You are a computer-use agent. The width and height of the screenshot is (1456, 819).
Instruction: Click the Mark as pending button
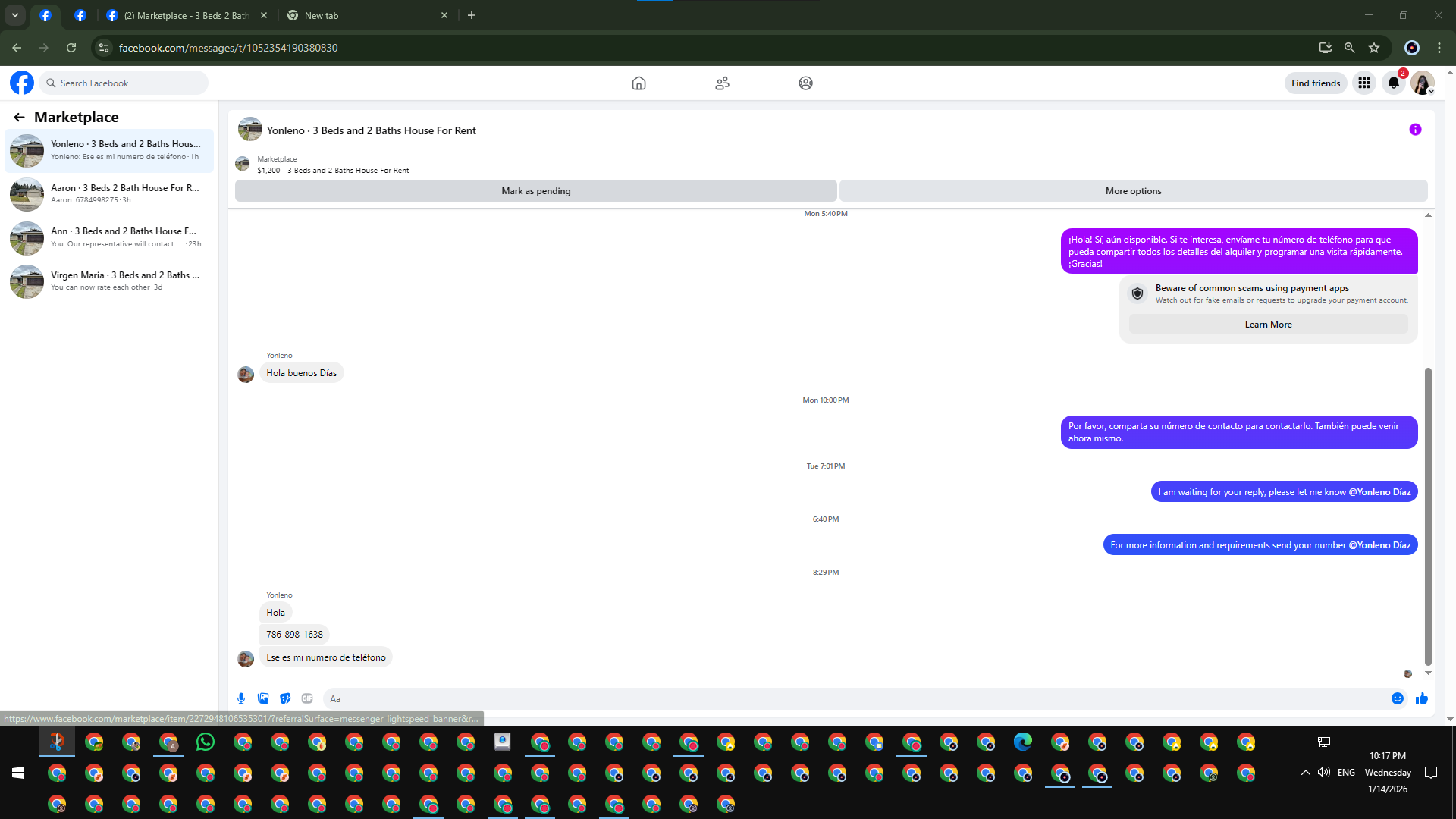[x=535, y=191]
